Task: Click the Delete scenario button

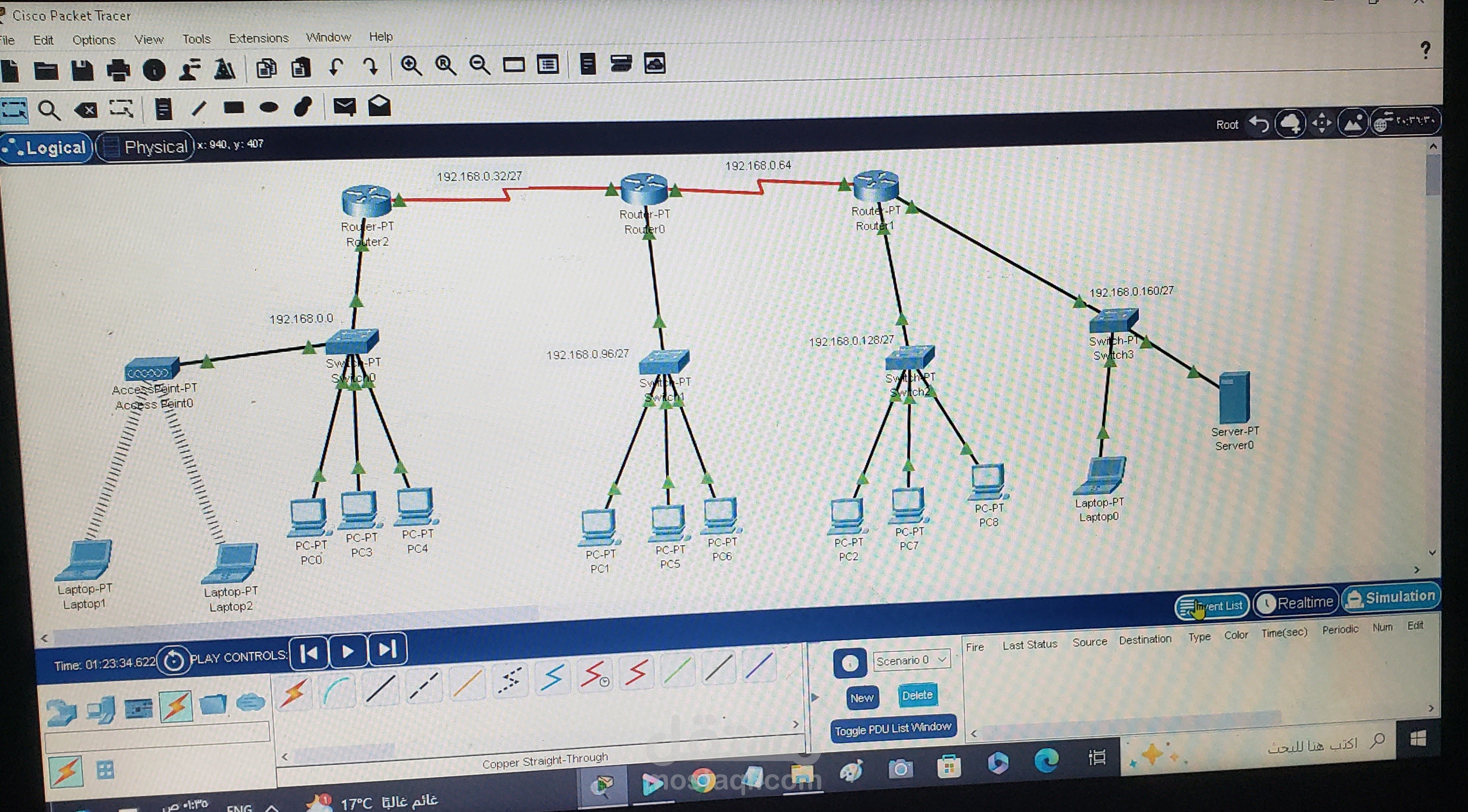Action: coord(917,696)
